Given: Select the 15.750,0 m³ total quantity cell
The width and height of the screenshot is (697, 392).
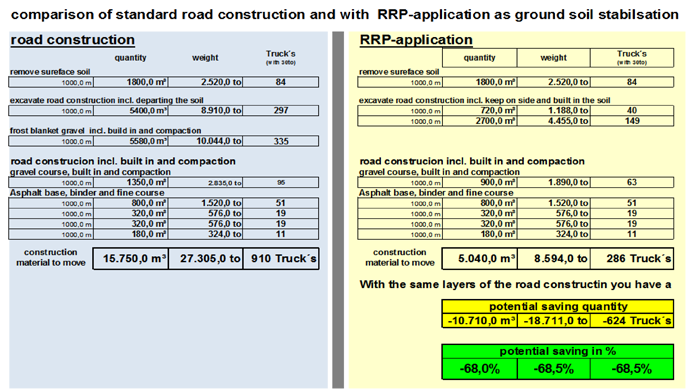Looking at the screenshot, I should coord(131,259).
